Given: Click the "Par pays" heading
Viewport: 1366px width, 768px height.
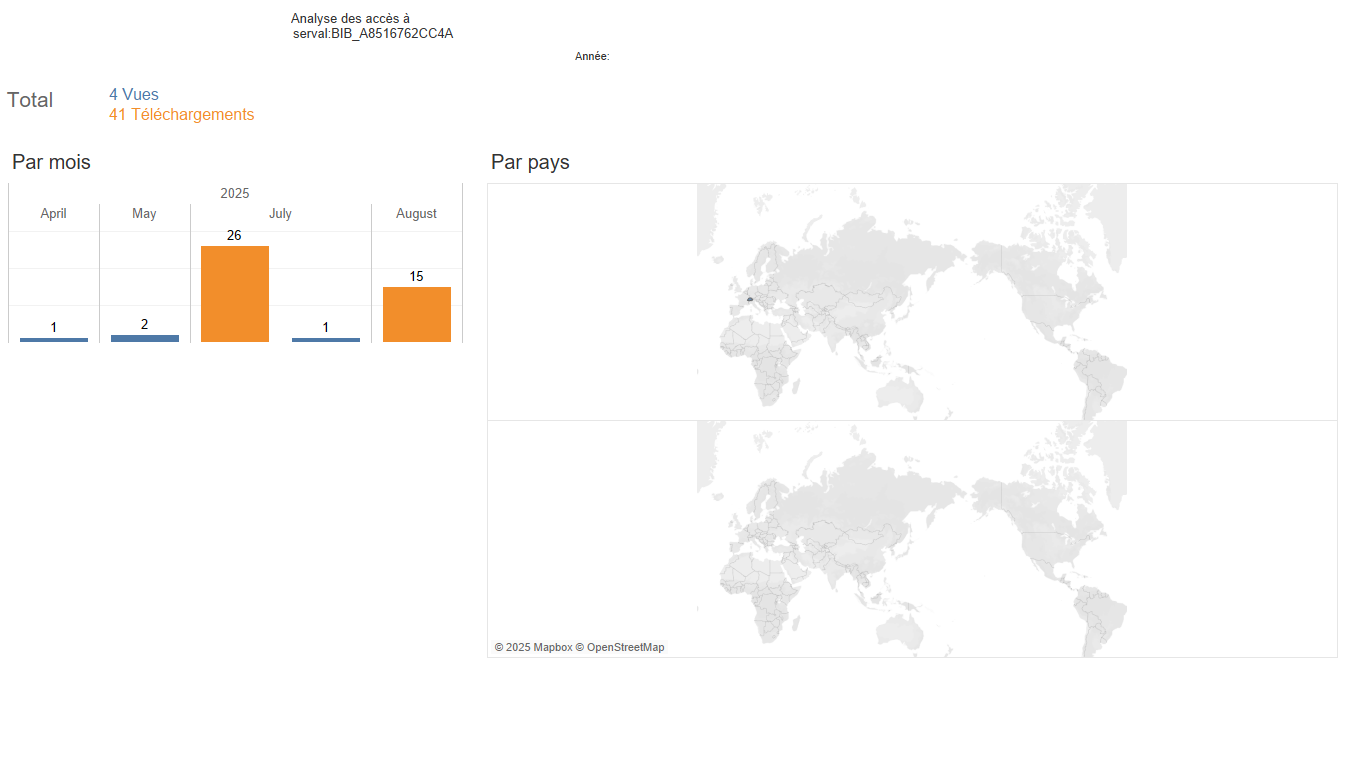Looking at the screenshot, I should (531, 162).
